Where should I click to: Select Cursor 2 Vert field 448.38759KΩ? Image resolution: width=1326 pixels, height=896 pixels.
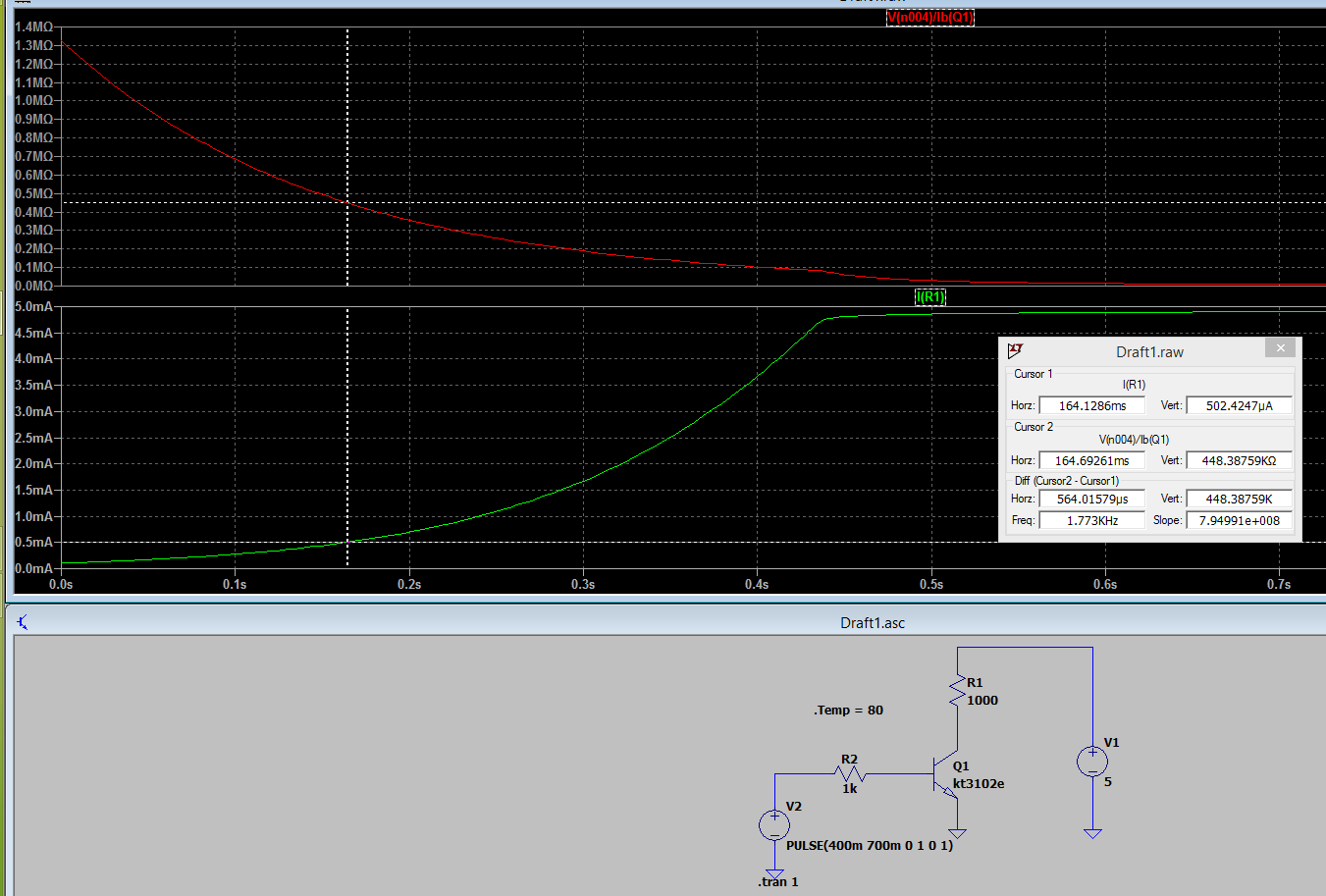[1239, 460]
